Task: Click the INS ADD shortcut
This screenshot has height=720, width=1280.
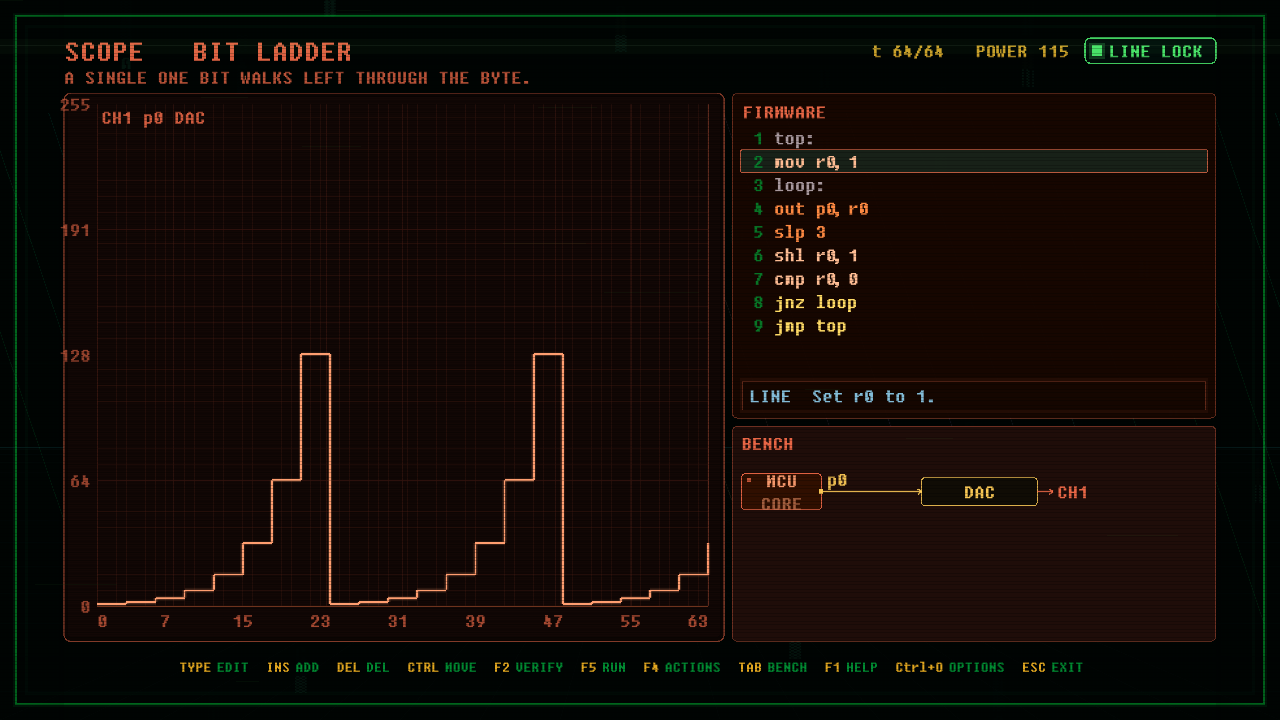Action: pyautogui.click(x=293, y=667)
